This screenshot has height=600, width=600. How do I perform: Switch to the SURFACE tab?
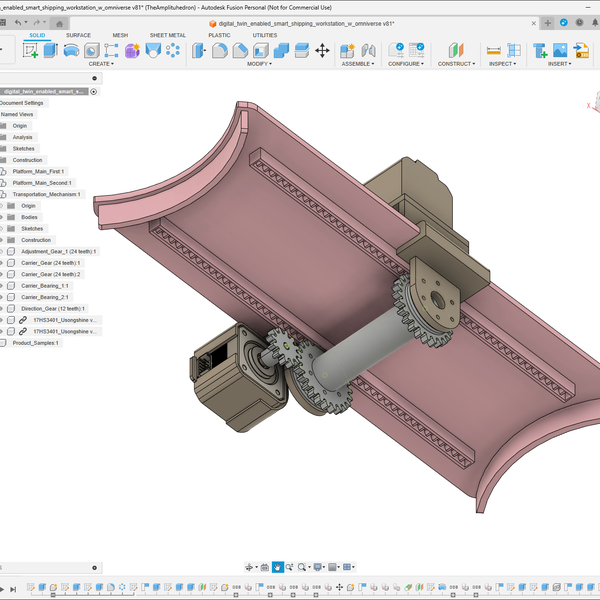tap(78, 35)
